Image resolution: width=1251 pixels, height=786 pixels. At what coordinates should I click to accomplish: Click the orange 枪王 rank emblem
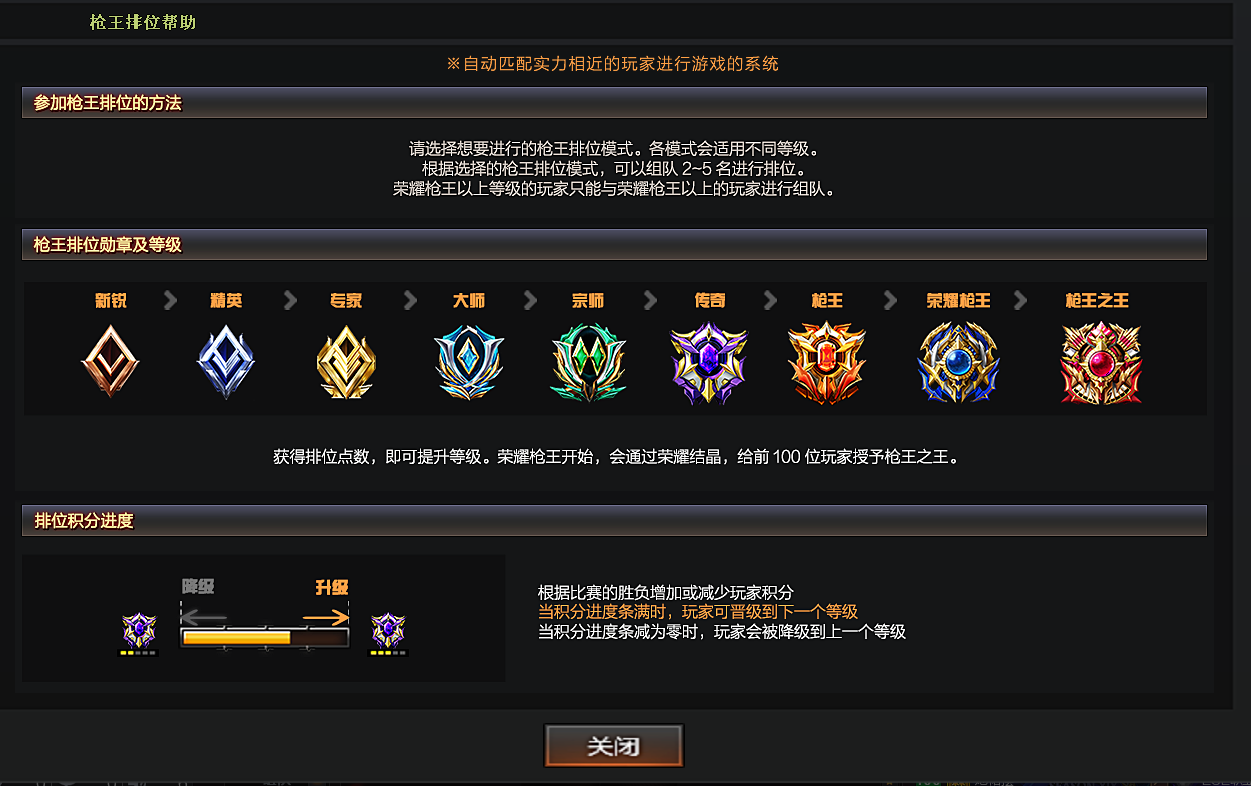click(827, 362)
